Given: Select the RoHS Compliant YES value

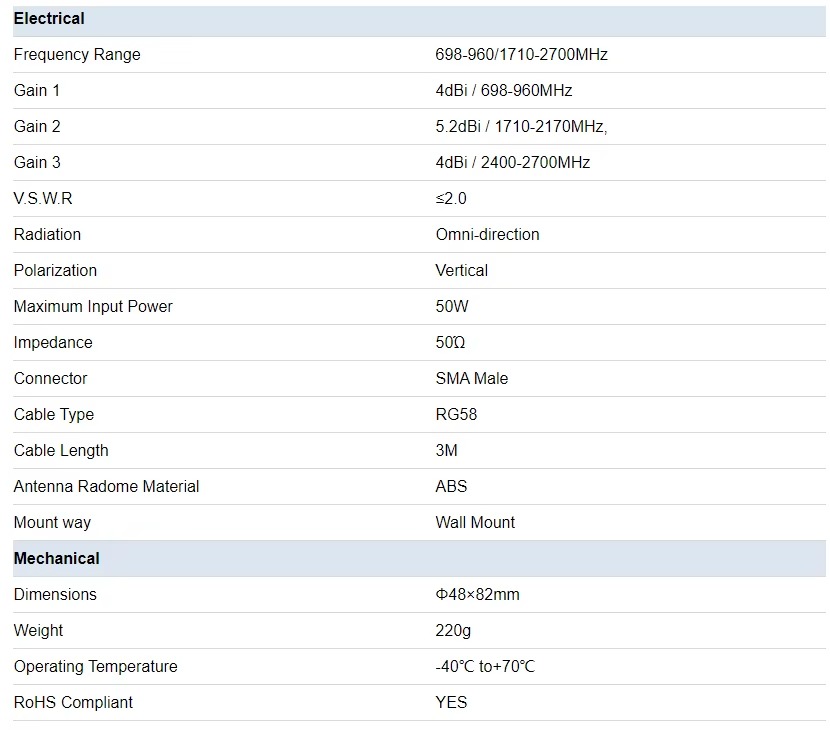Looking at the screenshot, I should tap(451, 702).
